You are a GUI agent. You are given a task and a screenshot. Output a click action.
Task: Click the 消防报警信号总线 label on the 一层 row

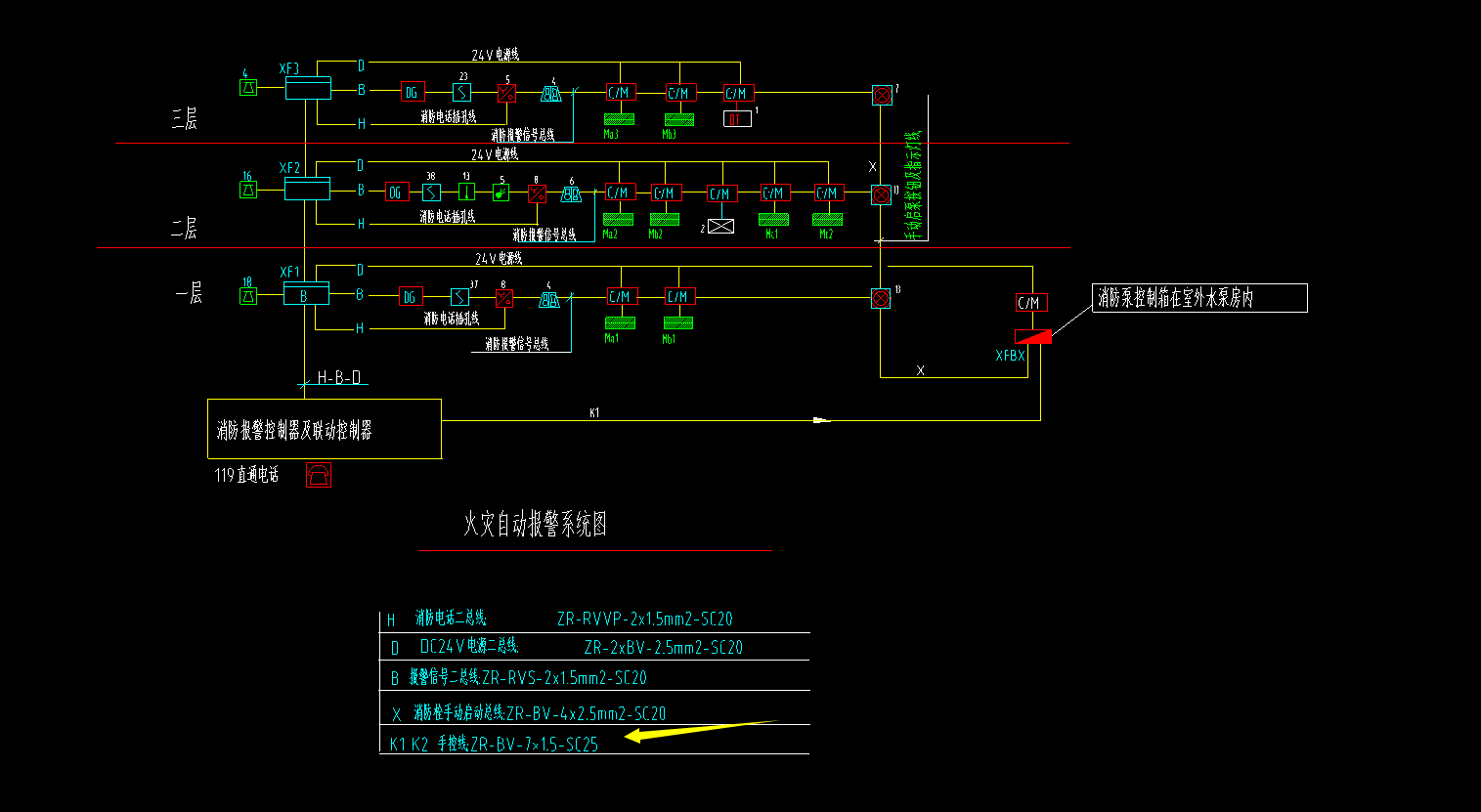click(516, 344)
